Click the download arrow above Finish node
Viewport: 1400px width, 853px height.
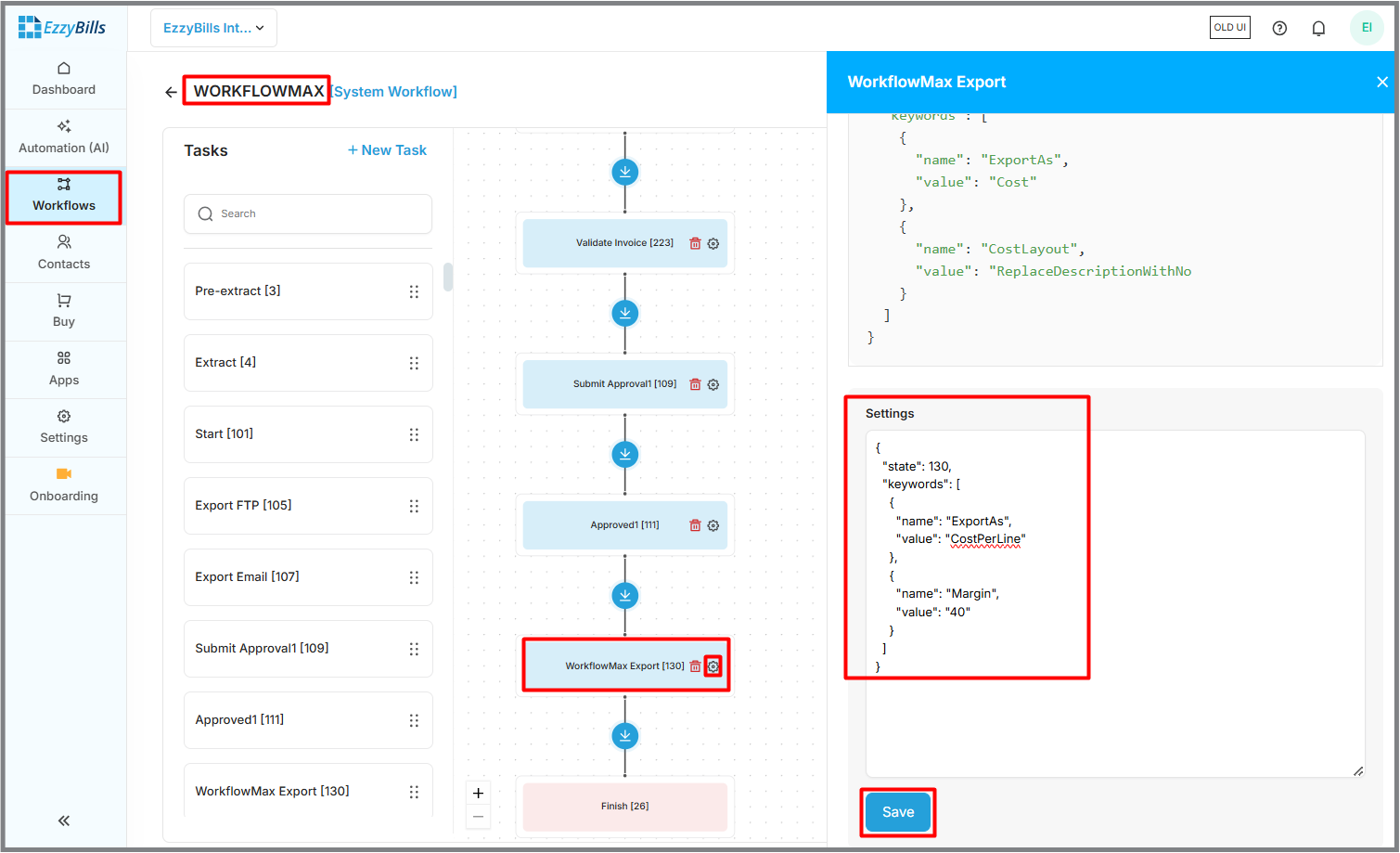click(x=625, y=736)
